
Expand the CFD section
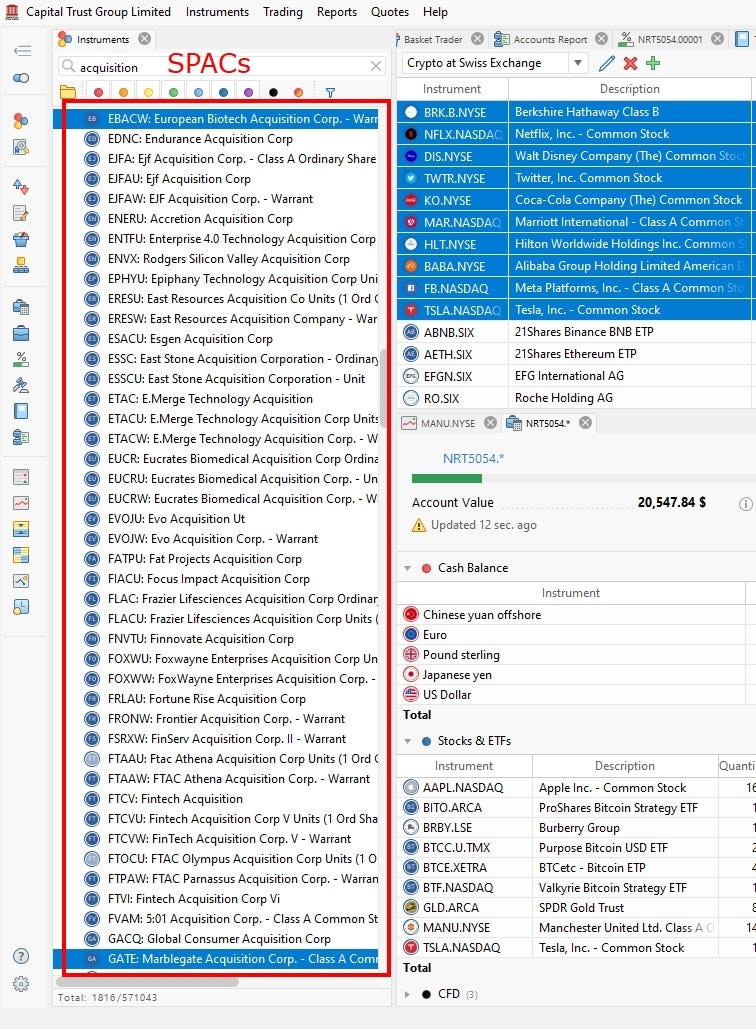pos(408,994)
